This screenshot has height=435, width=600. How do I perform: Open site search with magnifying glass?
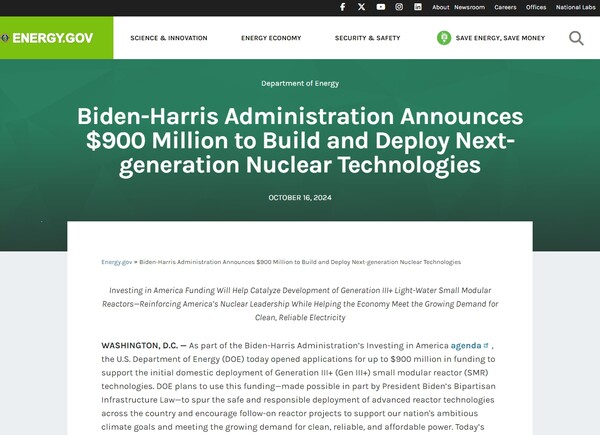point(576,38)
